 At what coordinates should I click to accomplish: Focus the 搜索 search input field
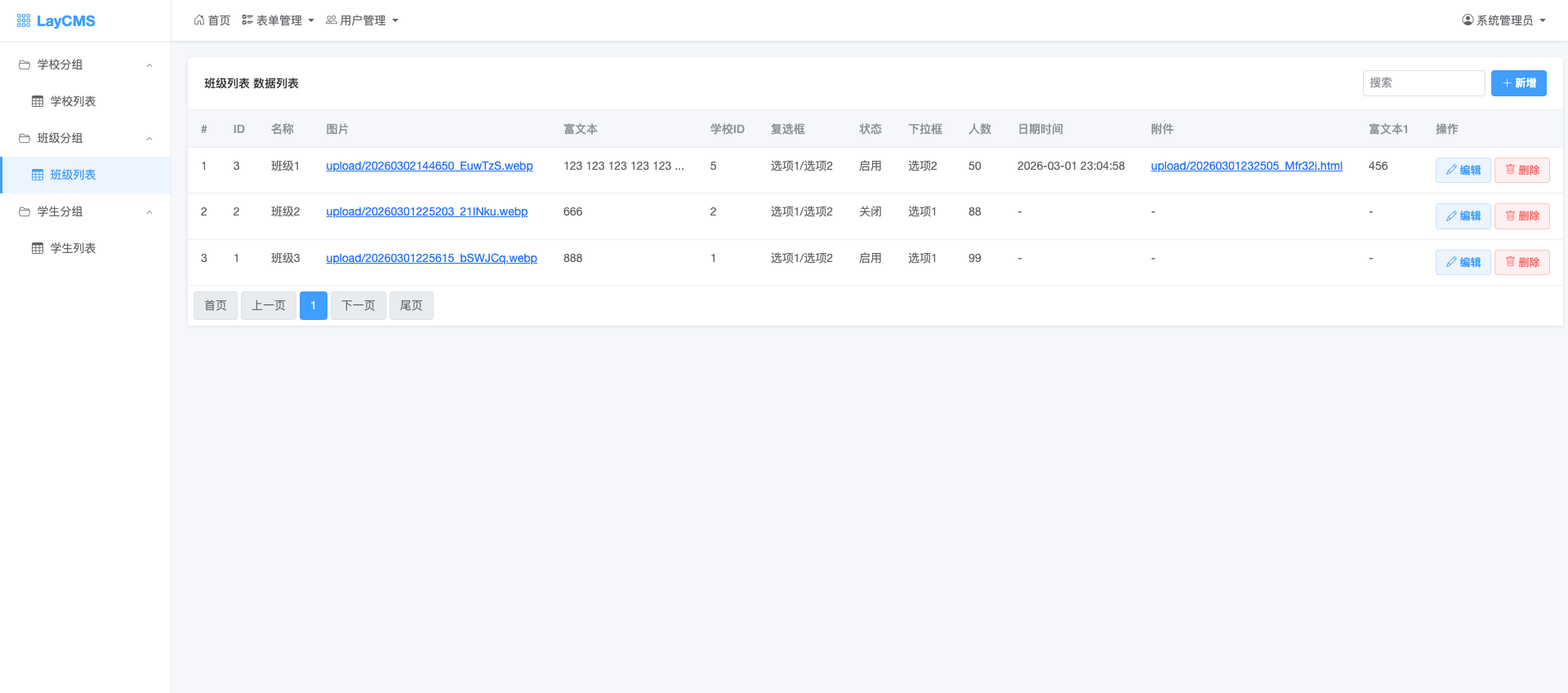pyautogui.click(x=1423, y=82)
